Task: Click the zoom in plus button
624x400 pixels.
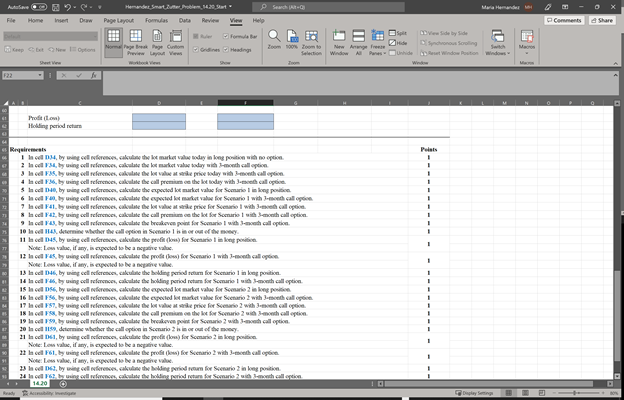Action: (x=601, y=393)
